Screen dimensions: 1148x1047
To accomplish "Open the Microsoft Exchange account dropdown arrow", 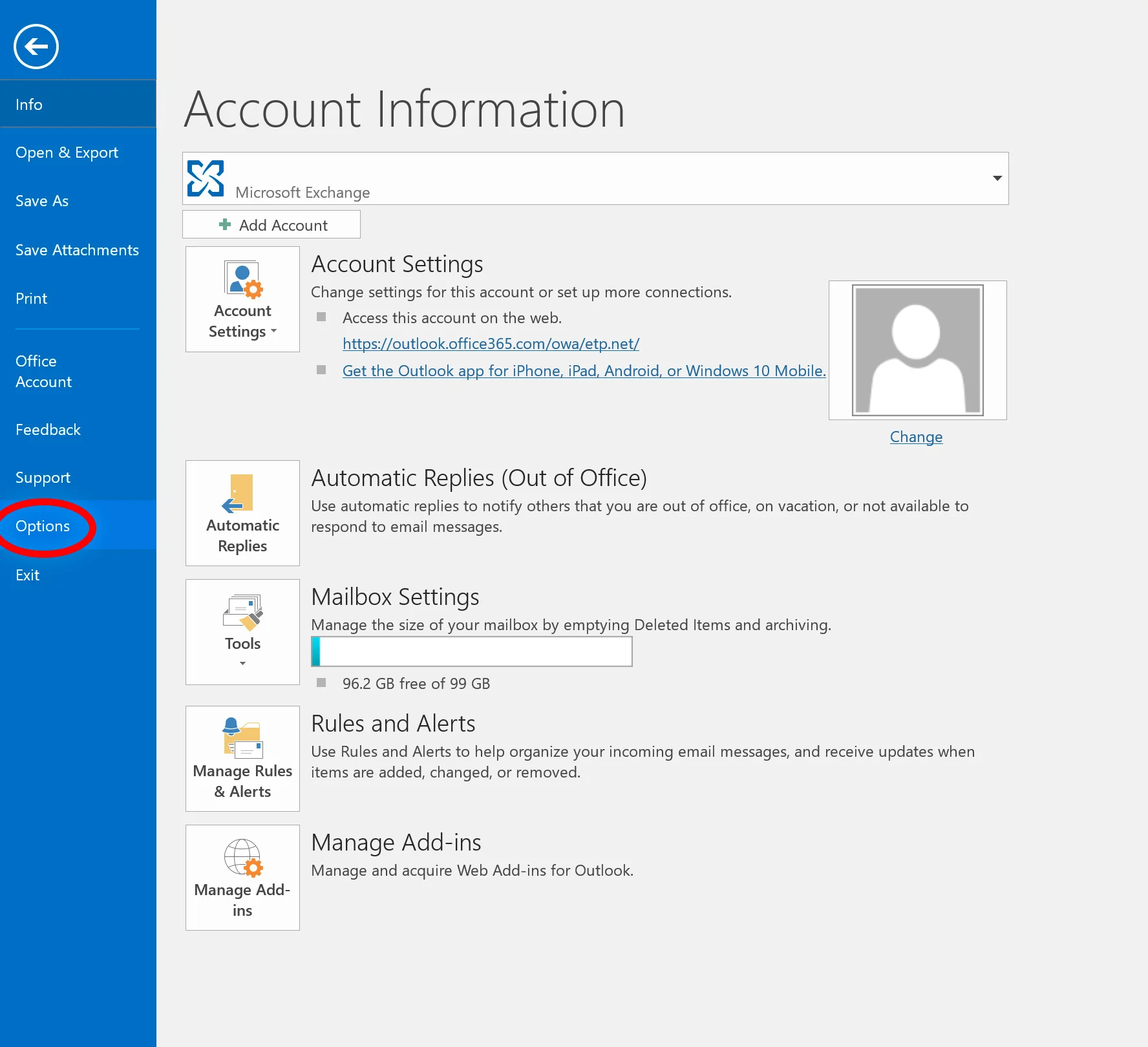I will [x=997, y=178].
